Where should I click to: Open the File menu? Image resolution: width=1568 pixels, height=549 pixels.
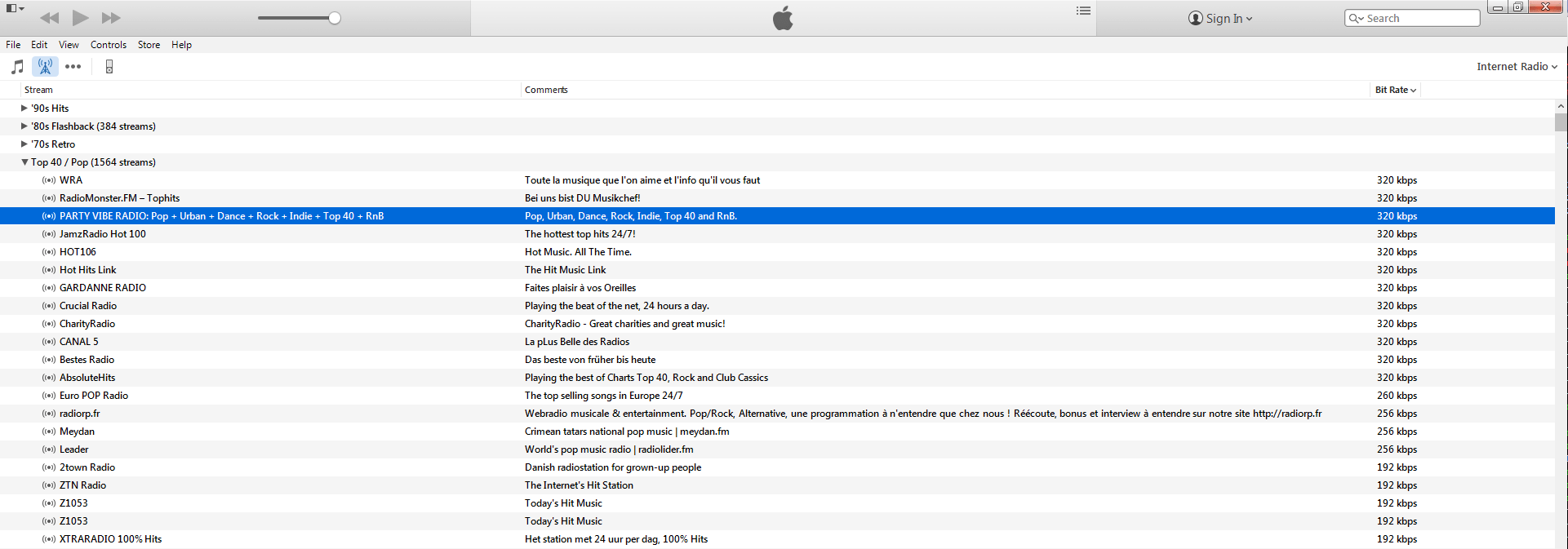13,45
